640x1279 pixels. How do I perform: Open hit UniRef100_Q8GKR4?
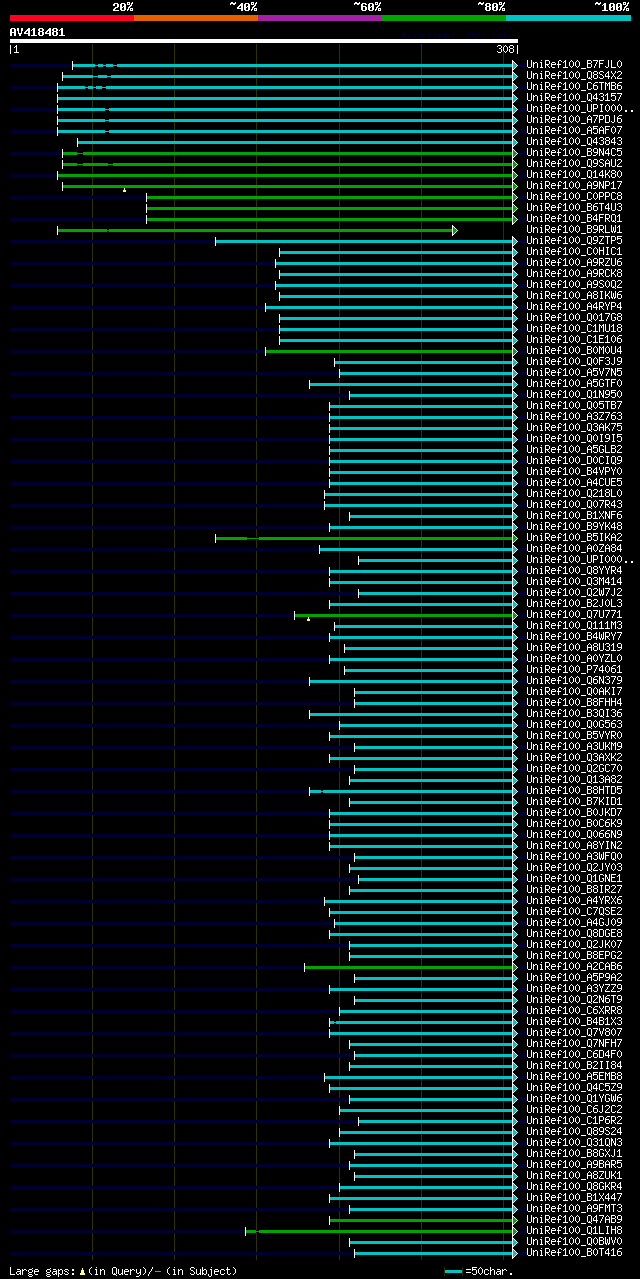tap(574, 1187)
